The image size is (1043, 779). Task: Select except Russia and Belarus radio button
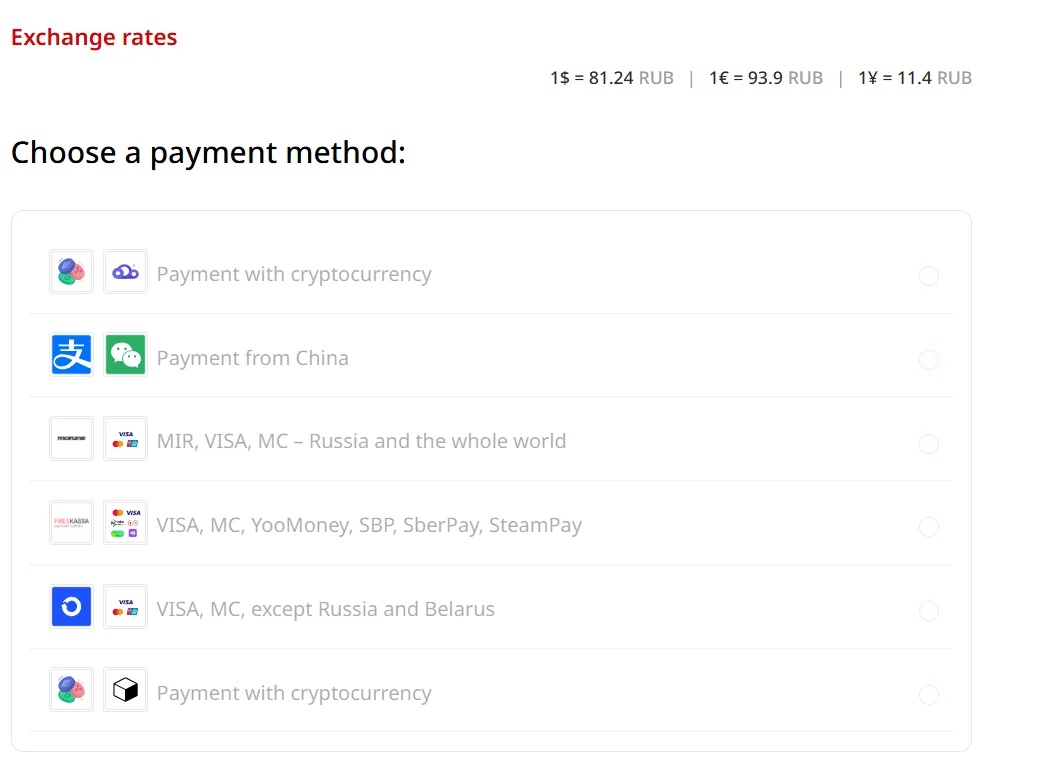click(x=929, y=611)
